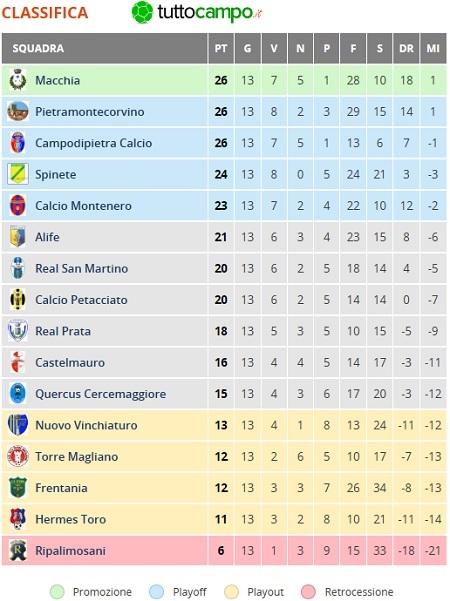
Task: Select the Spinete yellow-green crest
Action: (x=18, y=174)
